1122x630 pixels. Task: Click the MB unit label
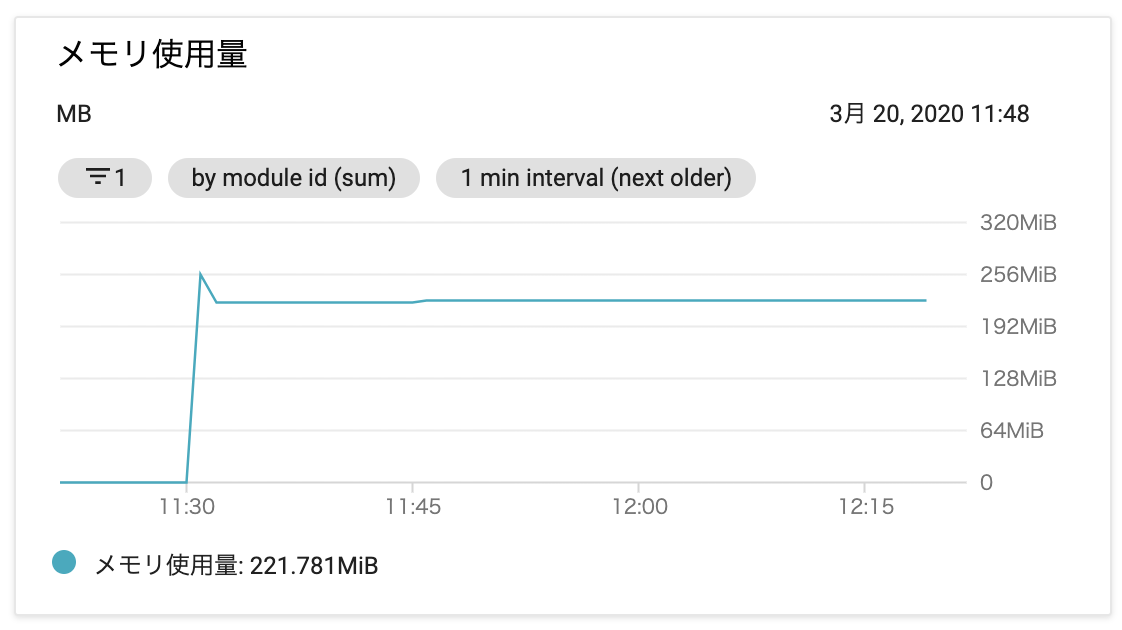(x=74, y=114)
